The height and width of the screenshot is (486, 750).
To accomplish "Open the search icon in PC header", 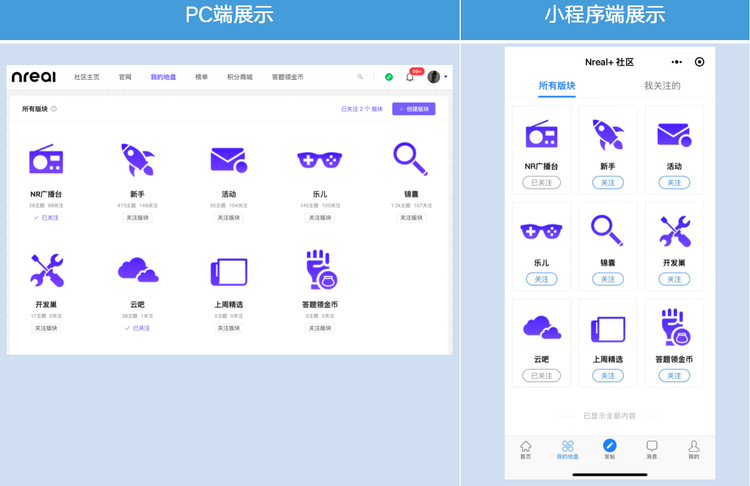I will (360, 77).
